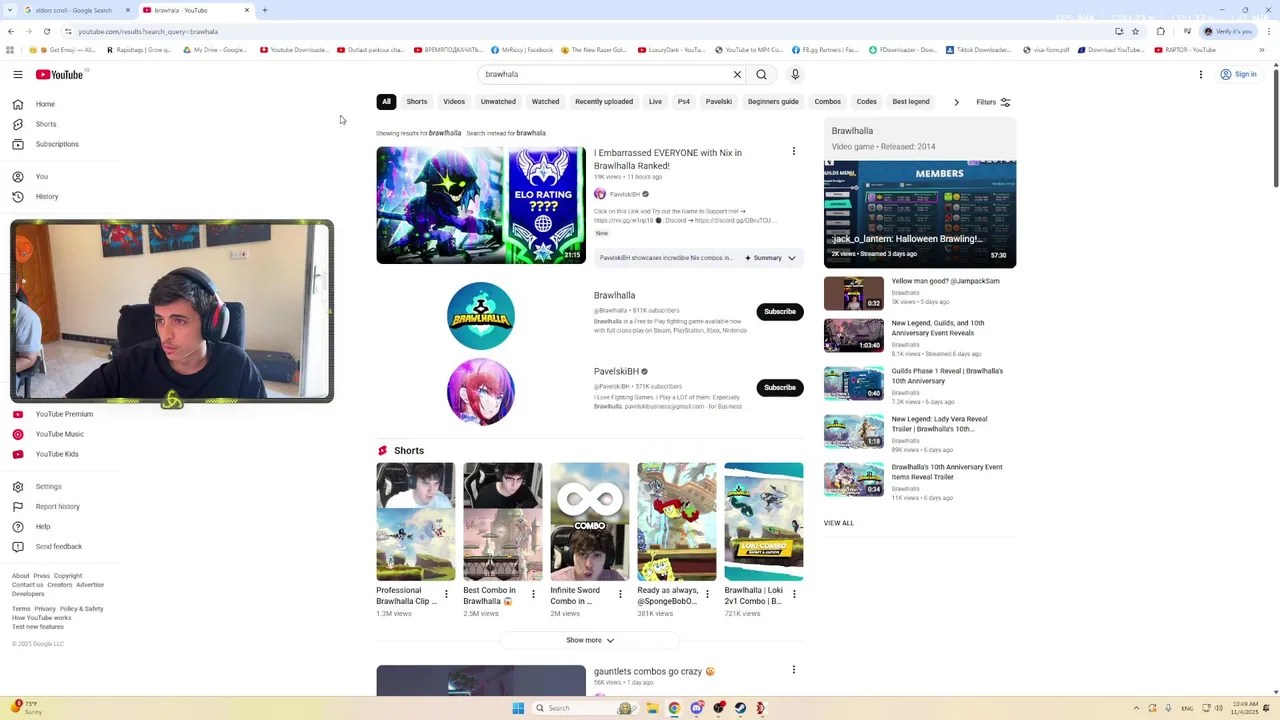
Task: Open the jack_o_lantern Halloween Brawling stream
Action: [920, 214]
